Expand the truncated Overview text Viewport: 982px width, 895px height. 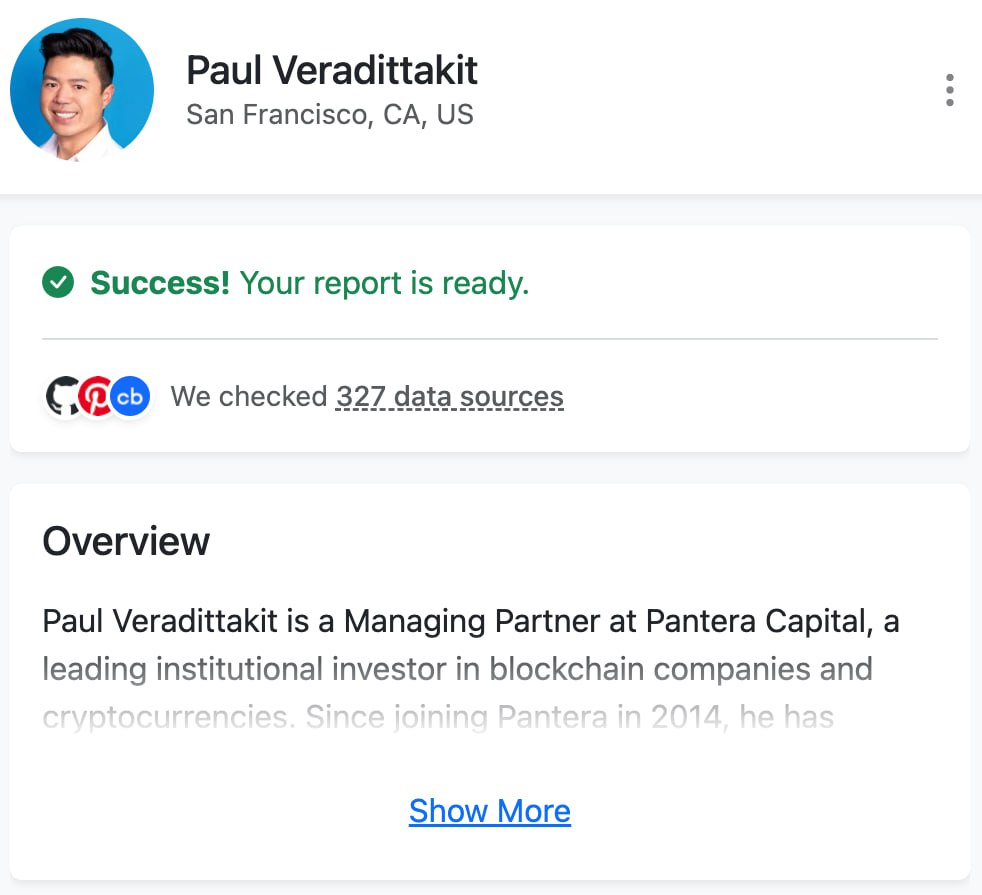(x=489, y=811)
